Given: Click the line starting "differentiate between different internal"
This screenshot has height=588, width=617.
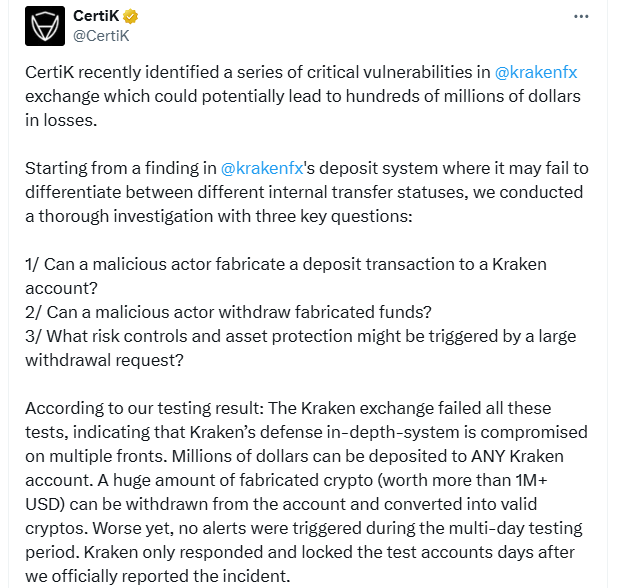Looking at the screenshot, I should pyautogui.click(x=304, y=192).
